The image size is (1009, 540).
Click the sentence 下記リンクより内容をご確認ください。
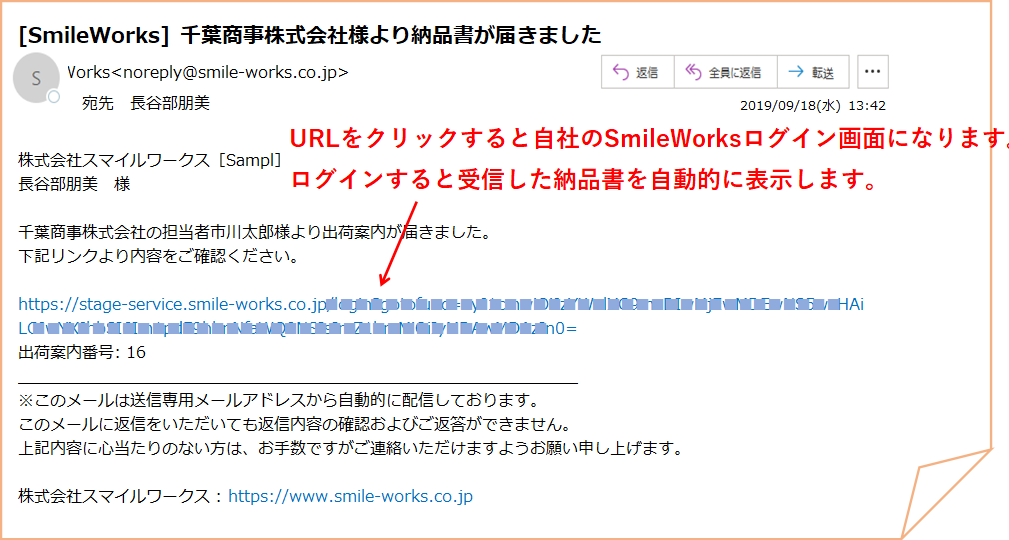pos(160,256)
